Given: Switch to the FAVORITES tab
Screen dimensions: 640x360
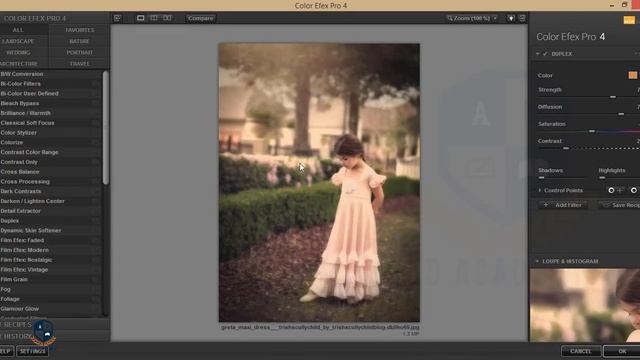Looking at the screenshot, I should pyautogui.click(x=80, y=30).
